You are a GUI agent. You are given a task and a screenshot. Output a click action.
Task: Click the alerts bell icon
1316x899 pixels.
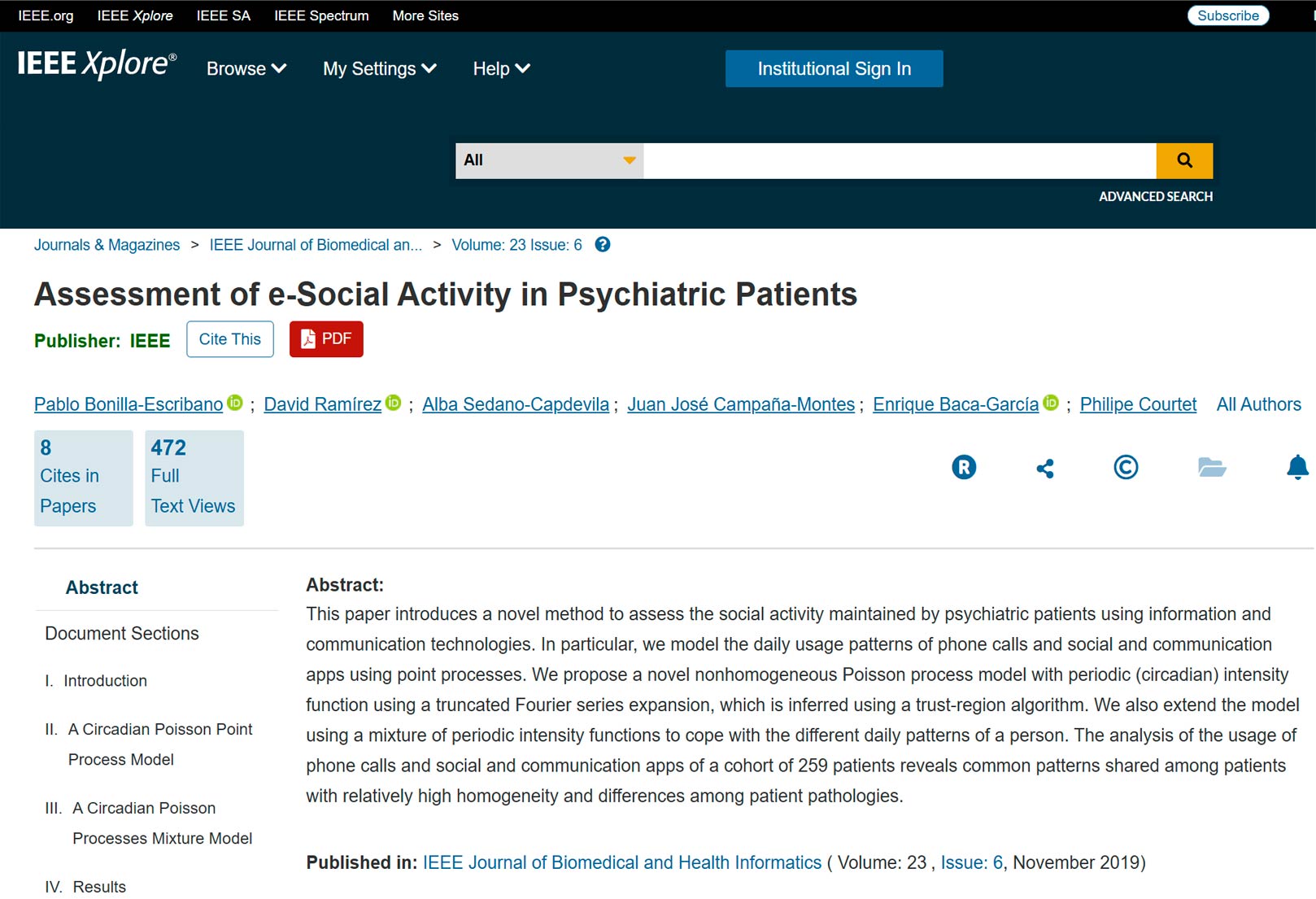(1297, 467)
